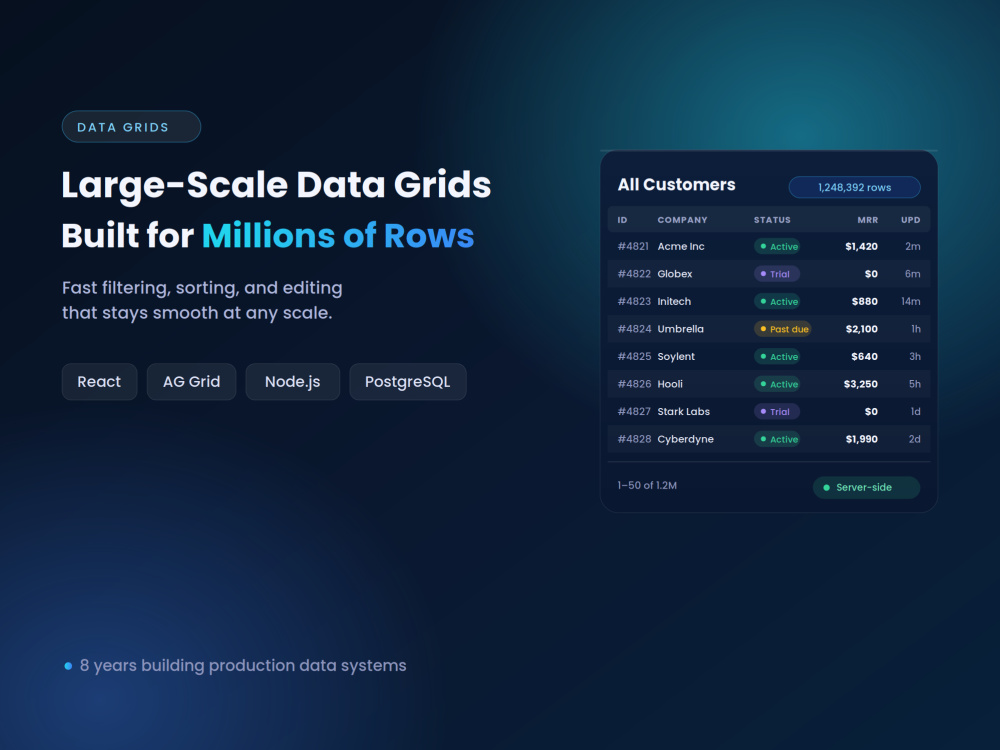
Task: Click the #4826 ID cell
Action: tap(634, 384)
